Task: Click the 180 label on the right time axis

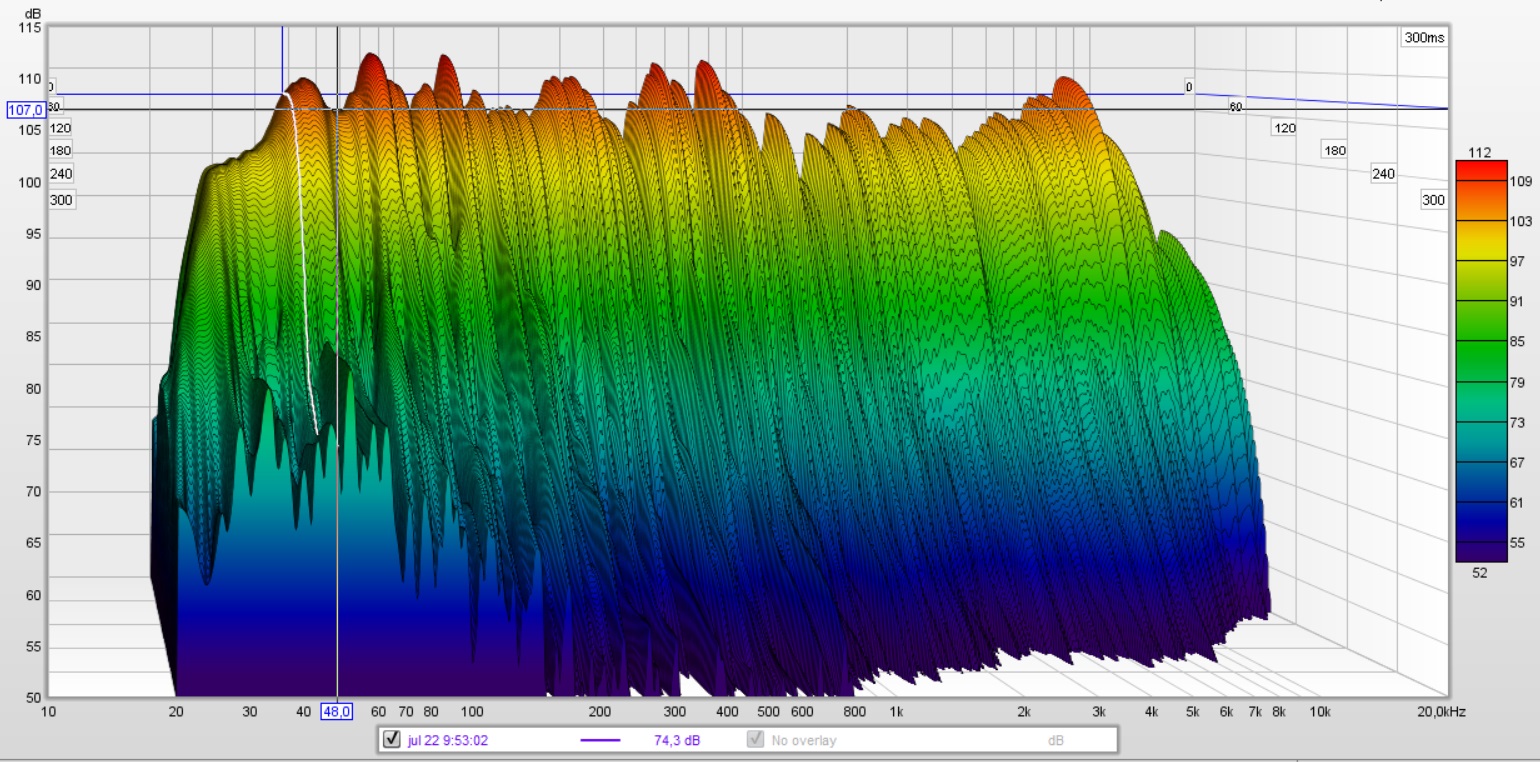Action: point(1334,151)
